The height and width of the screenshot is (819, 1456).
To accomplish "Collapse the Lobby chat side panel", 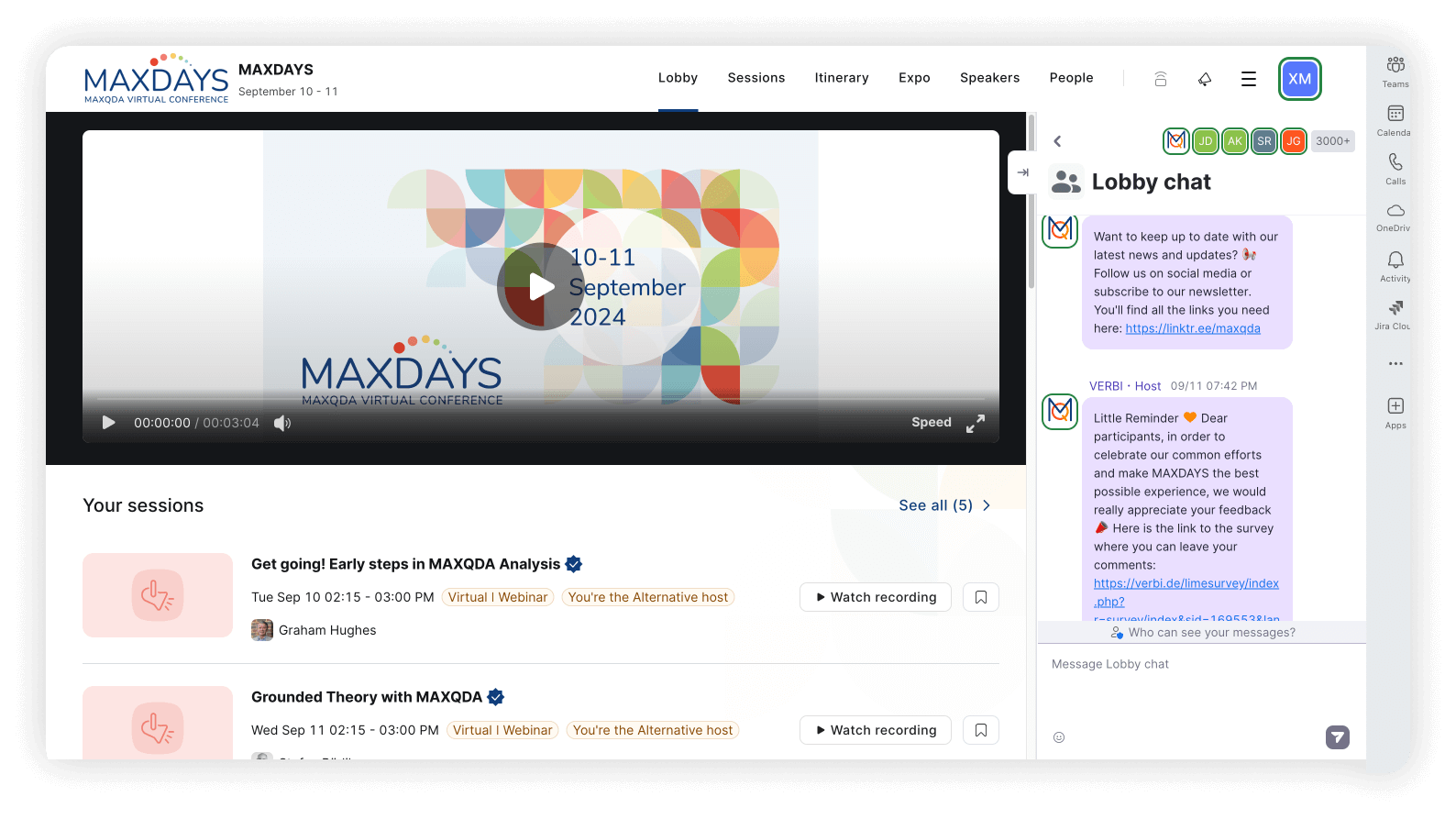I will (1023, 172).
